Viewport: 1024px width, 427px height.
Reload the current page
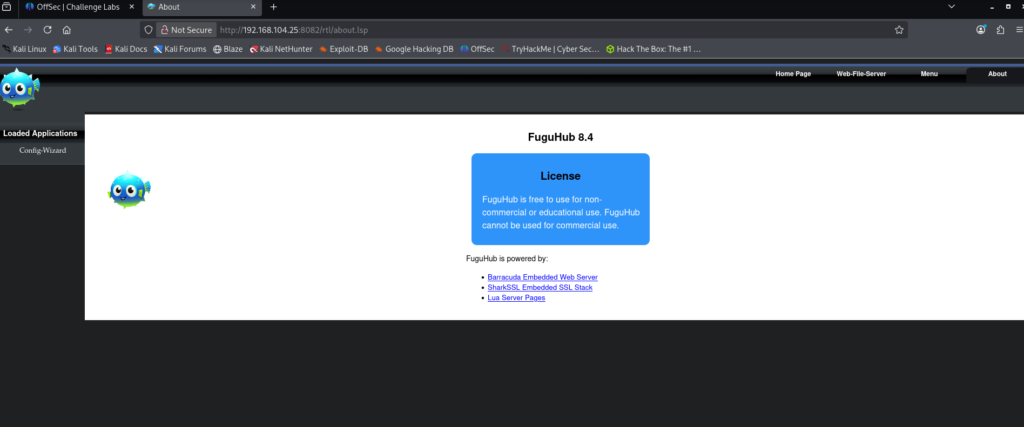pos(47,30)
